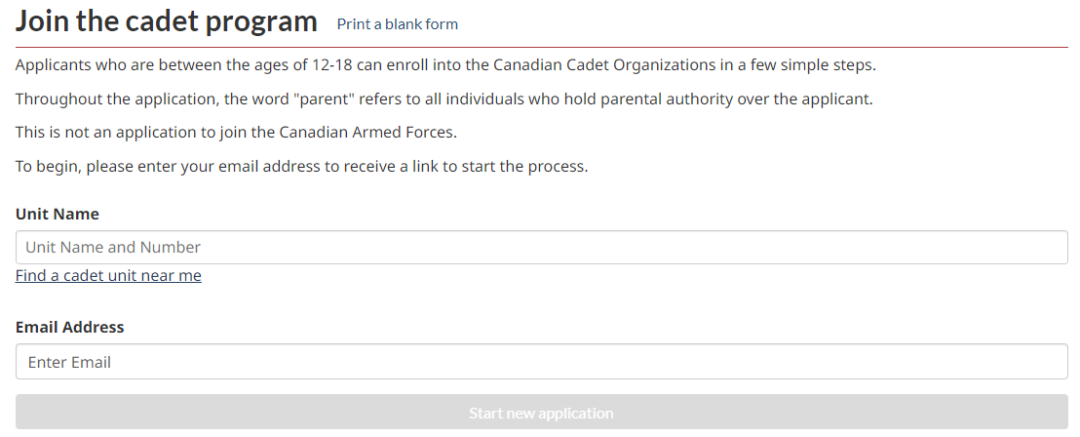Click the This is not an application sentence

236,133
